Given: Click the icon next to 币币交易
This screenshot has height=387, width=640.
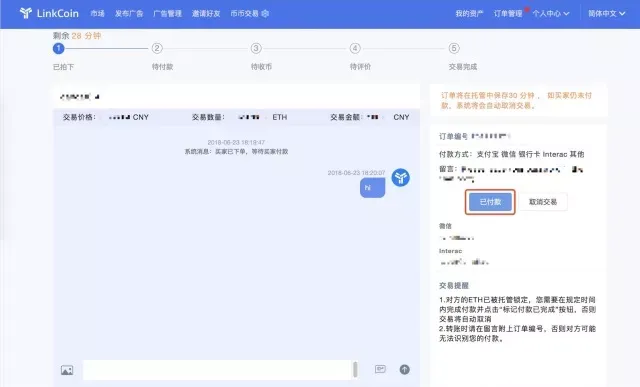Looking at the screenshot, I should coord(265,13).
